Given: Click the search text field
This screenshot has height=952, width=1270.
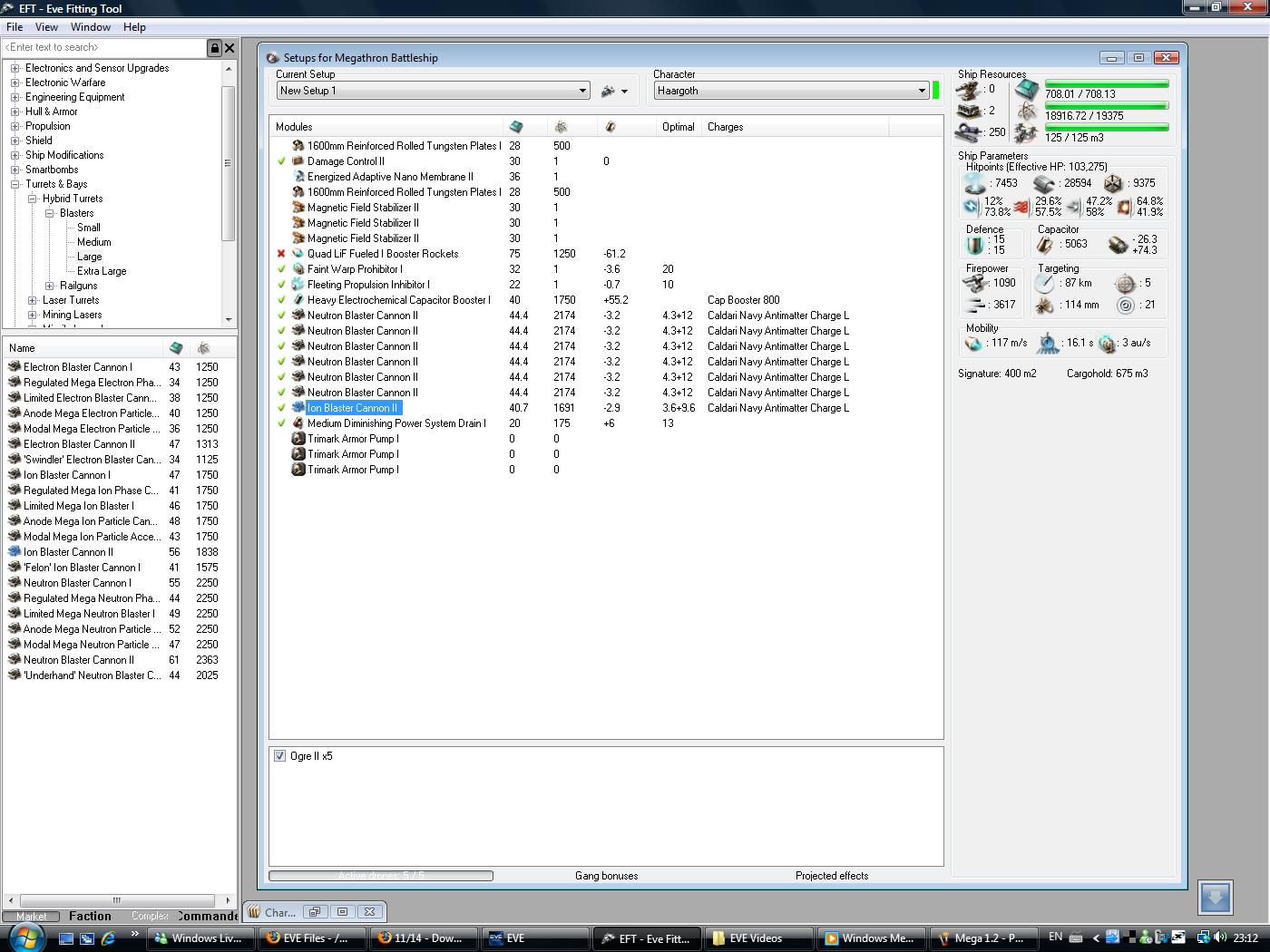Looking at the screenshot, I should click(x=104, y=48).
